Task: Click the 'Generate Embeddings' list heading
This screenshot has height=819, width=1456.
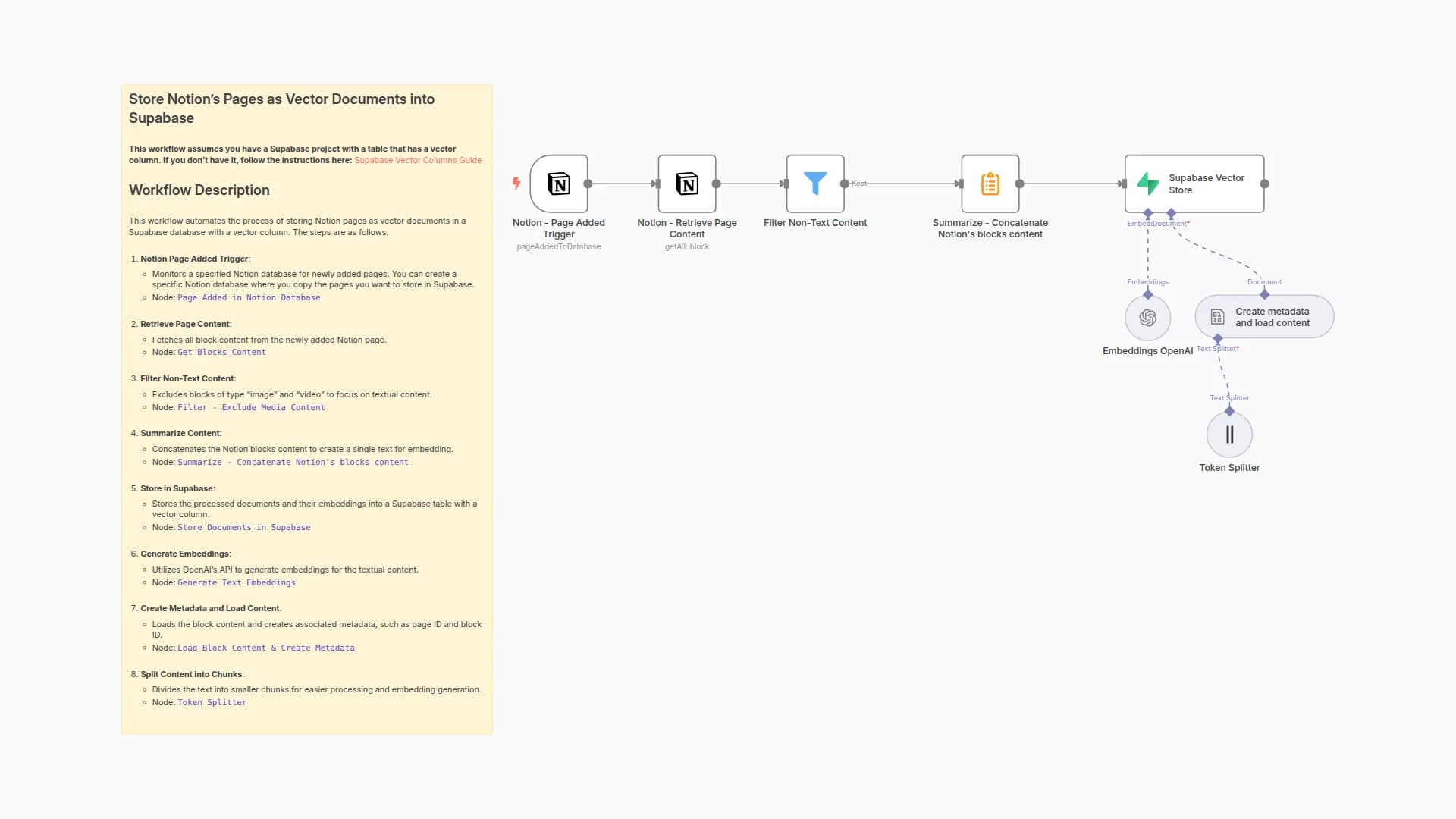Action: point(185,554)
